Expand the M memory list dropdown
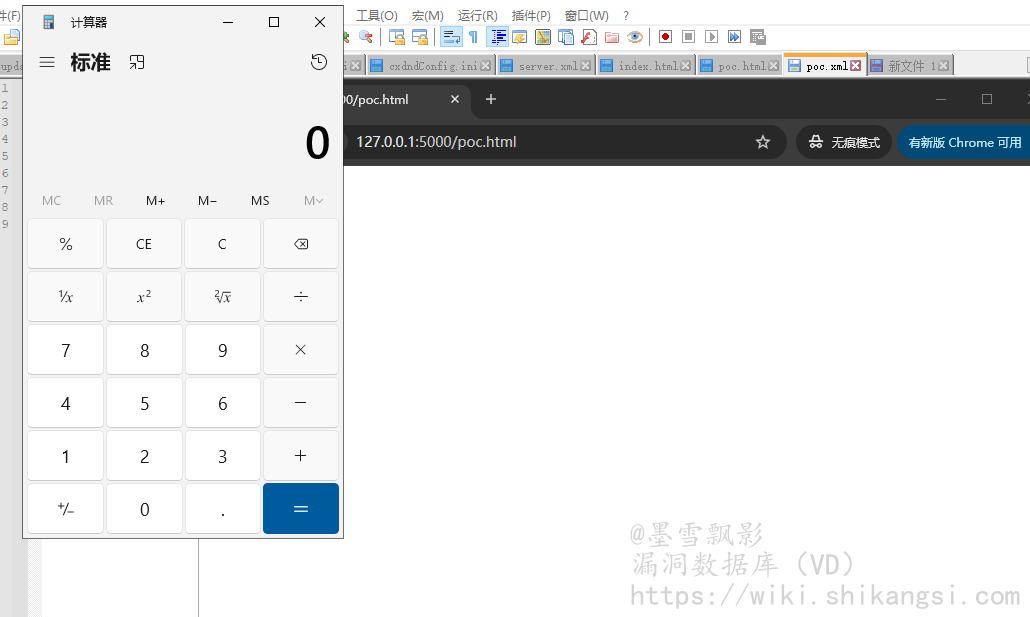The image size is (1030, 617). pos(313,201)
